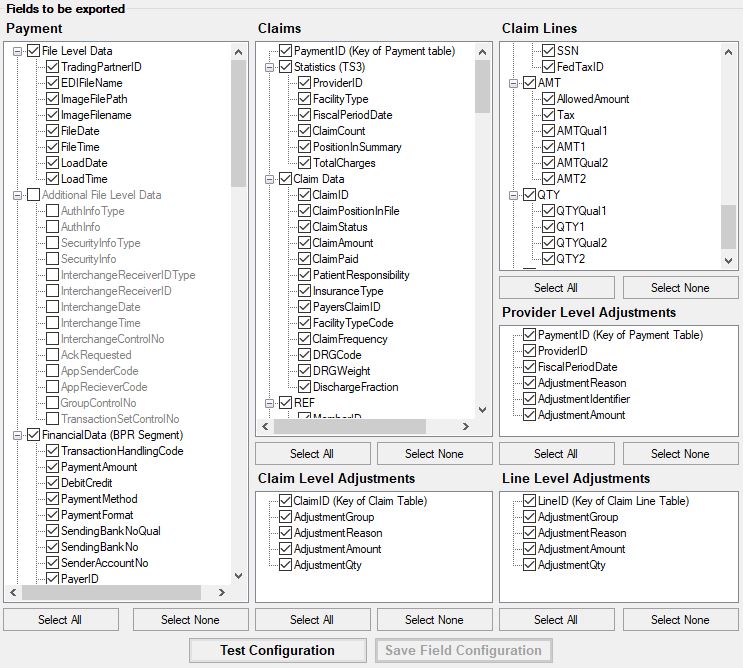Image resolution: width=743 pixels, height=668 pixels.
Task: Toggle AdjustmentGroup checkbox in Line Level Adjustments
Action: [x=529, y=517]
